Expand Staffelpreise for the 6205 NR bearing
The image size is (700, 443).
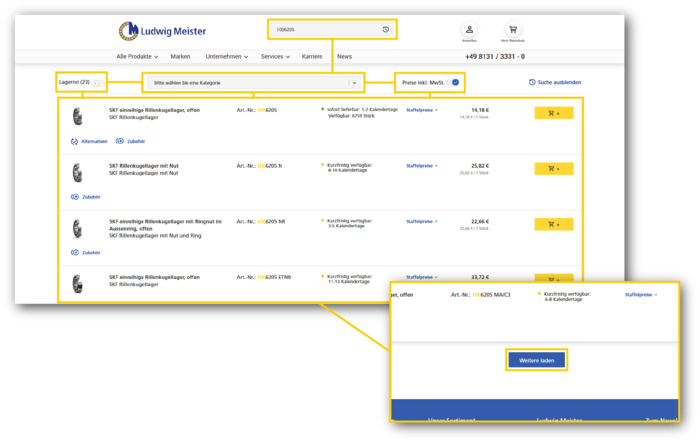click(421, 221)
